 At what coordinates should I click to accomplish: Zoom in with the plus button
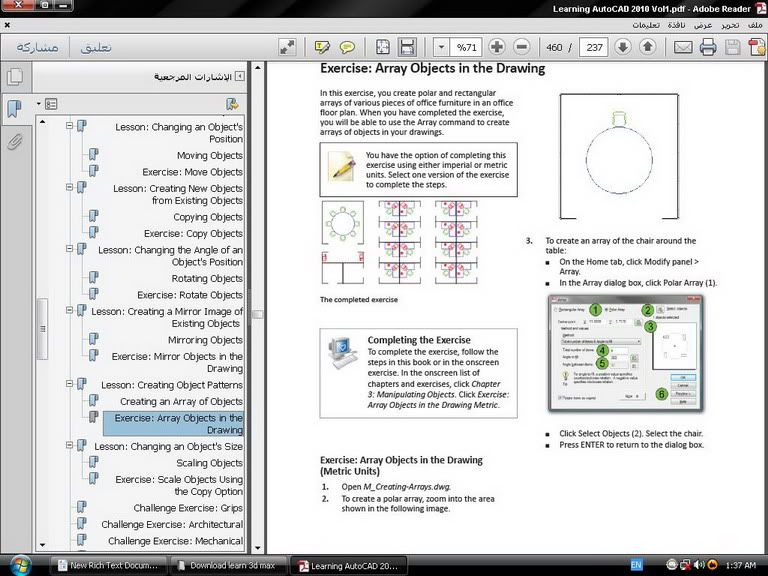pos(497,47)
